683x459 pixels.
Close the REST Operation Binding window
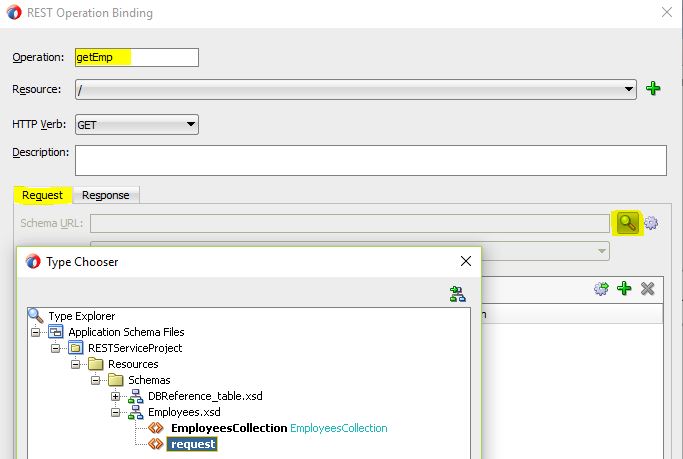[x=667, y=12]
